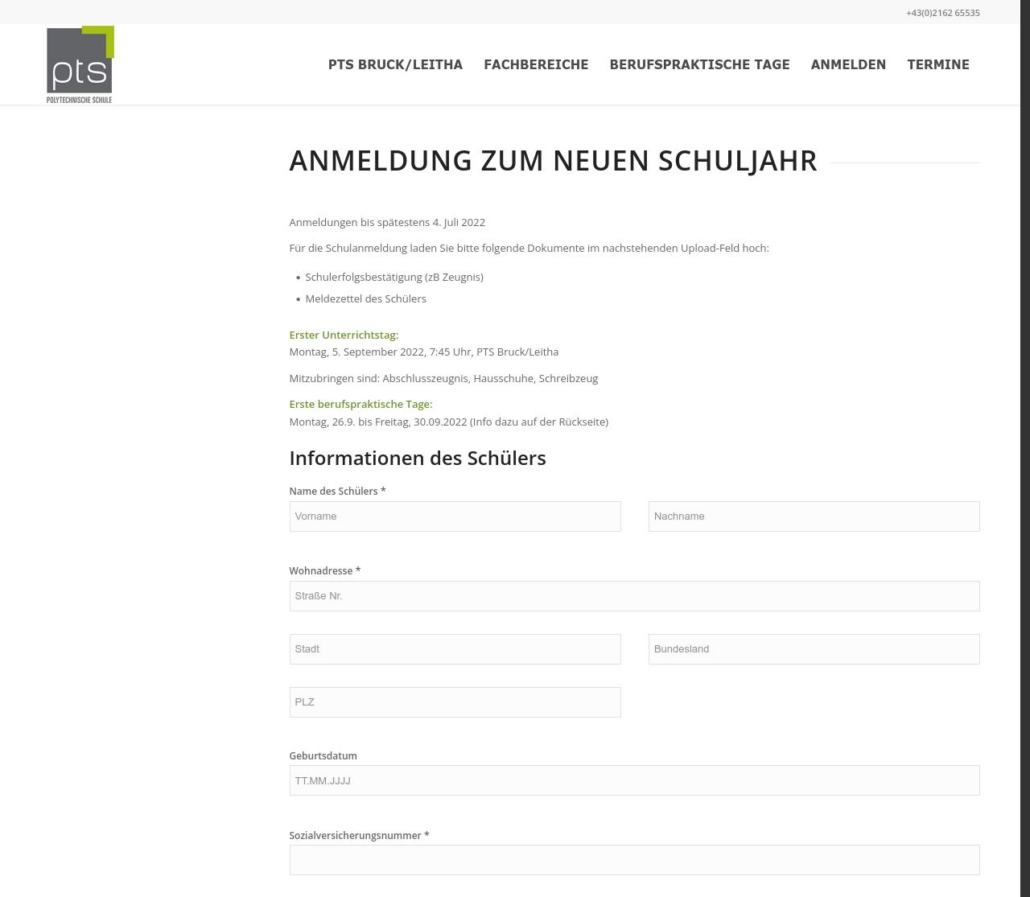Click the 'Name des Schülers *' label
This screenshot has height=897, width=1030.
click(x=338, y=491)
